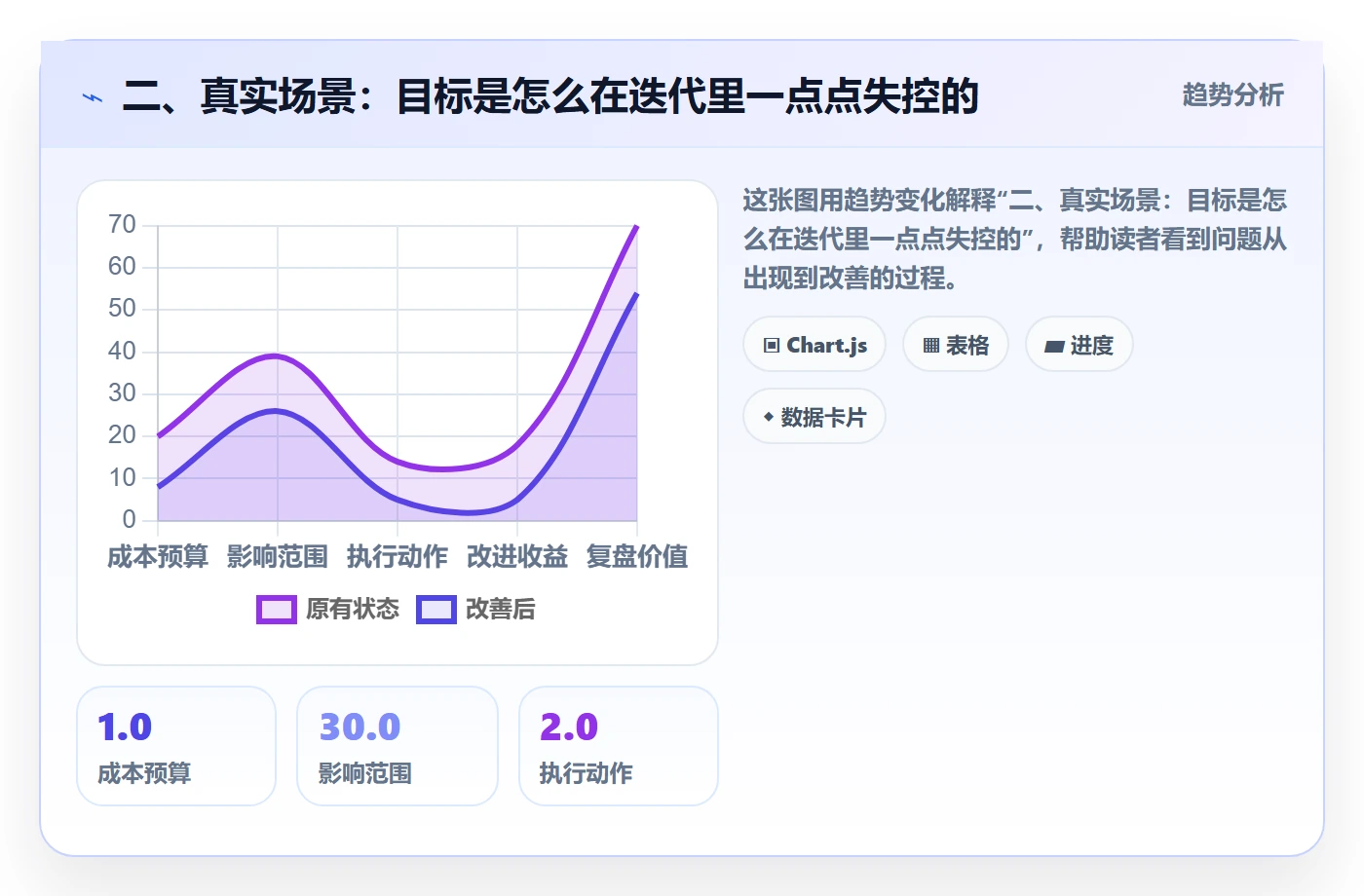Click the lightning bolt icon beside the title

[93, 97]
